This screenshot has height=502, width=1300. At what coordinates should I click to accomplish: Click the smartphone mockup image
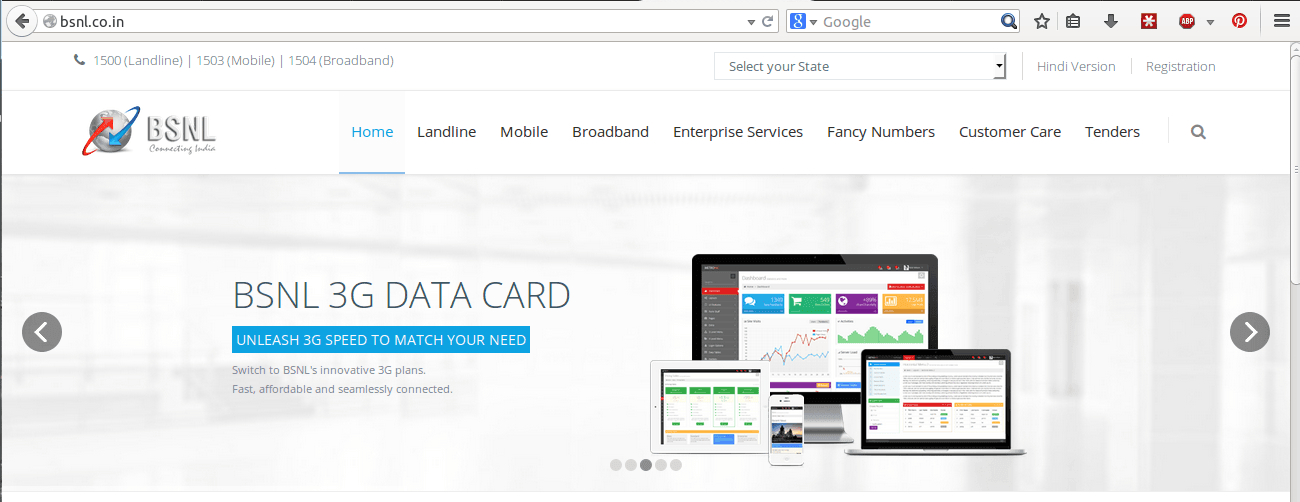(x=786, y=429)
